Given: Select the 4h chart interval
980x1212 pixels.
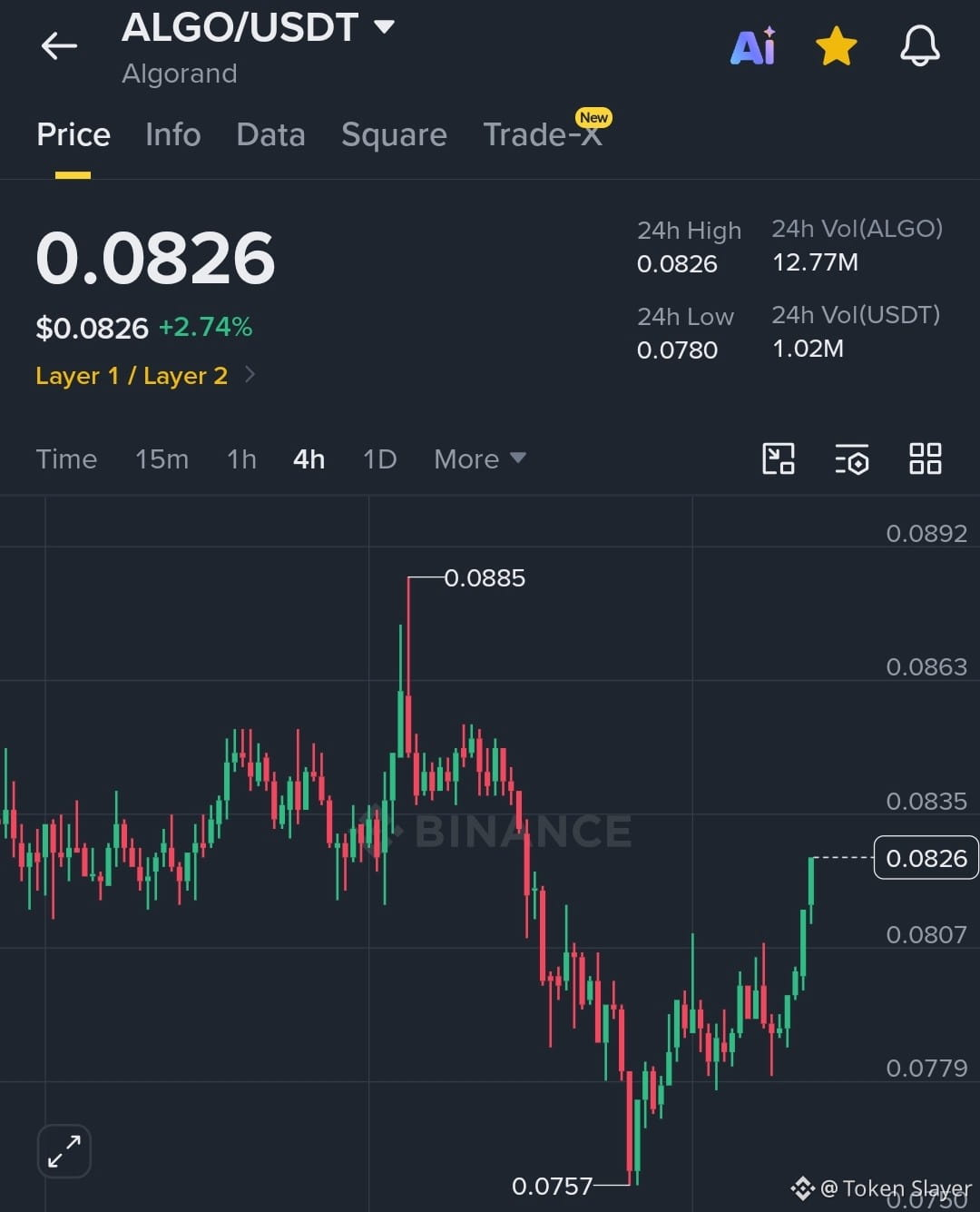Looking at the screenshot, I should coord(309,459).
